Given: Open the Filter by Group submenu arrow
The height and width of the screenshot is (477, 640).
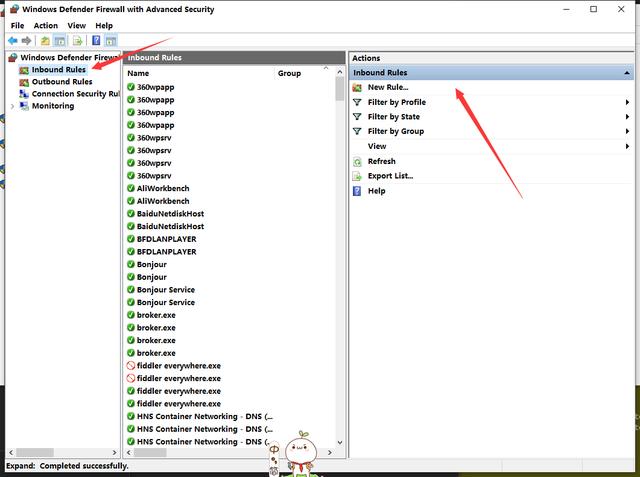Looking at the screenshot, I should pyautogui.click(x=627, y=131).
